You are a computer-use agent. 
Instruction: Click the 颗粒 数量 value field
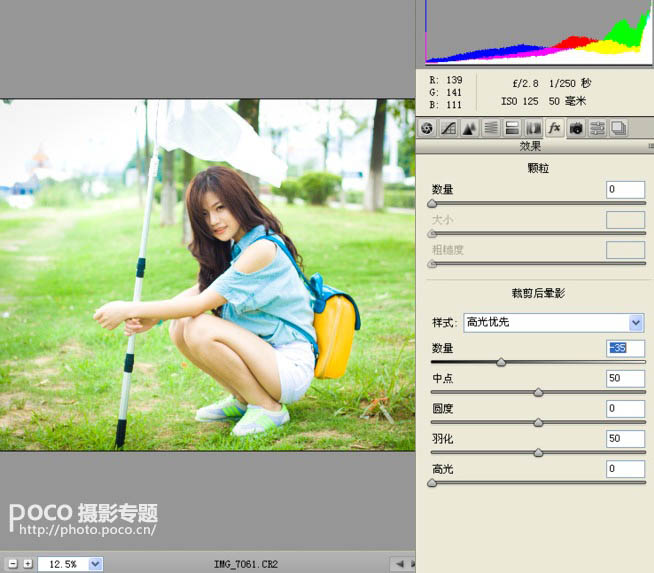625,190
